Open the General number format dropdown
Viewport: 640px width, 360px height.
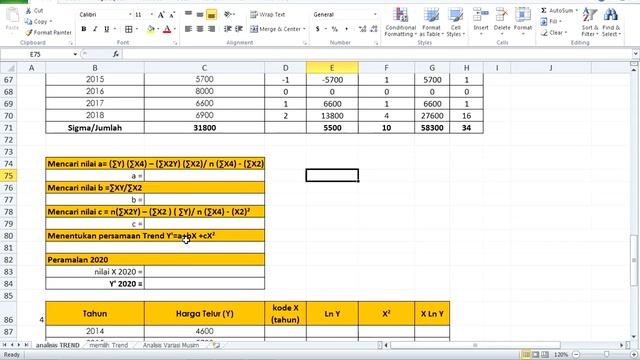pos(375,15)
